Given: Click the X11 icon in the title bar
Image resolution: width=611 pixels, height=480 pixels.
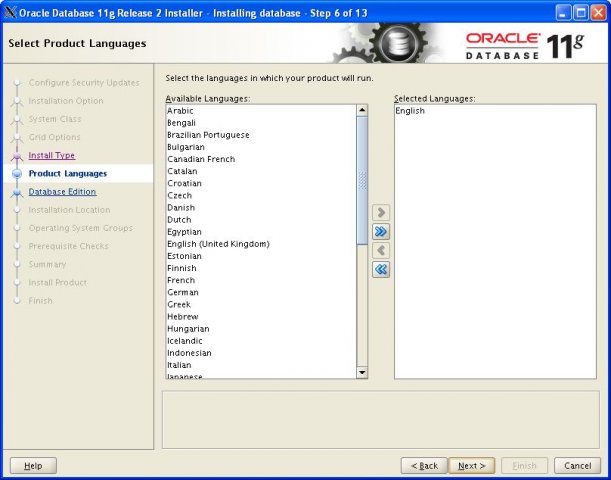Looking at the screenshot, I should pos(11,12).
